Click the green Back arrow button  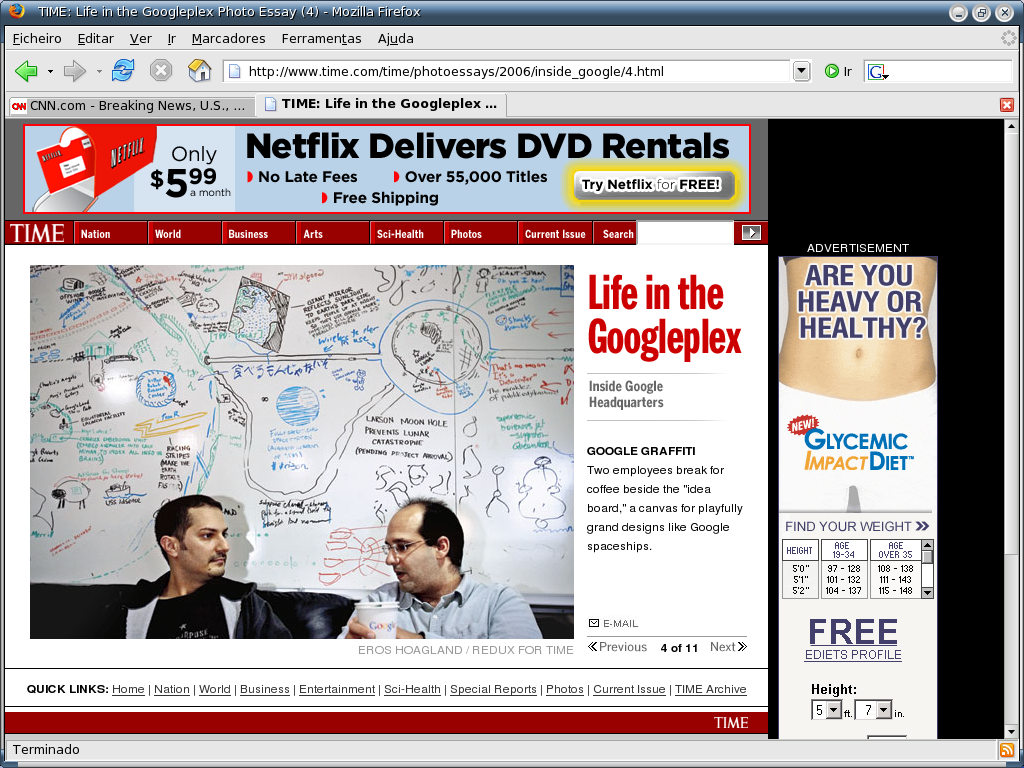(26, 71)
